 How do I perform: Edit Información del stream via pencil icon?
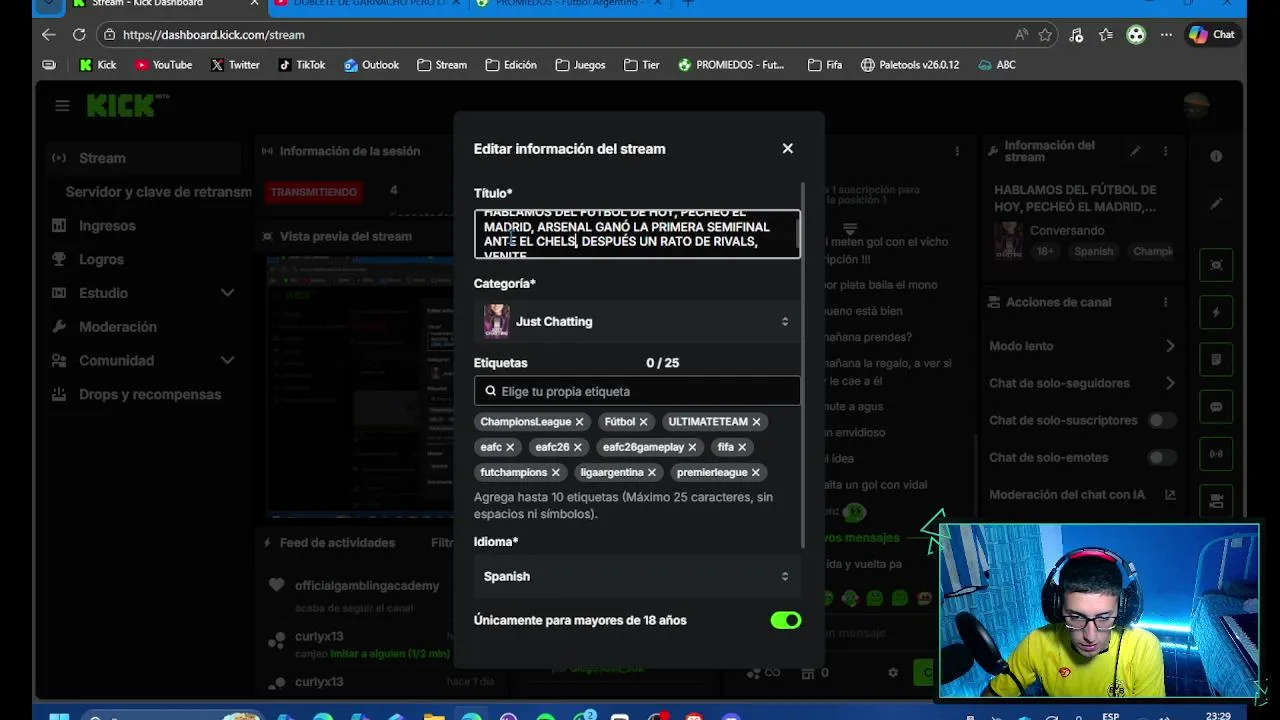coord(1135,151)
